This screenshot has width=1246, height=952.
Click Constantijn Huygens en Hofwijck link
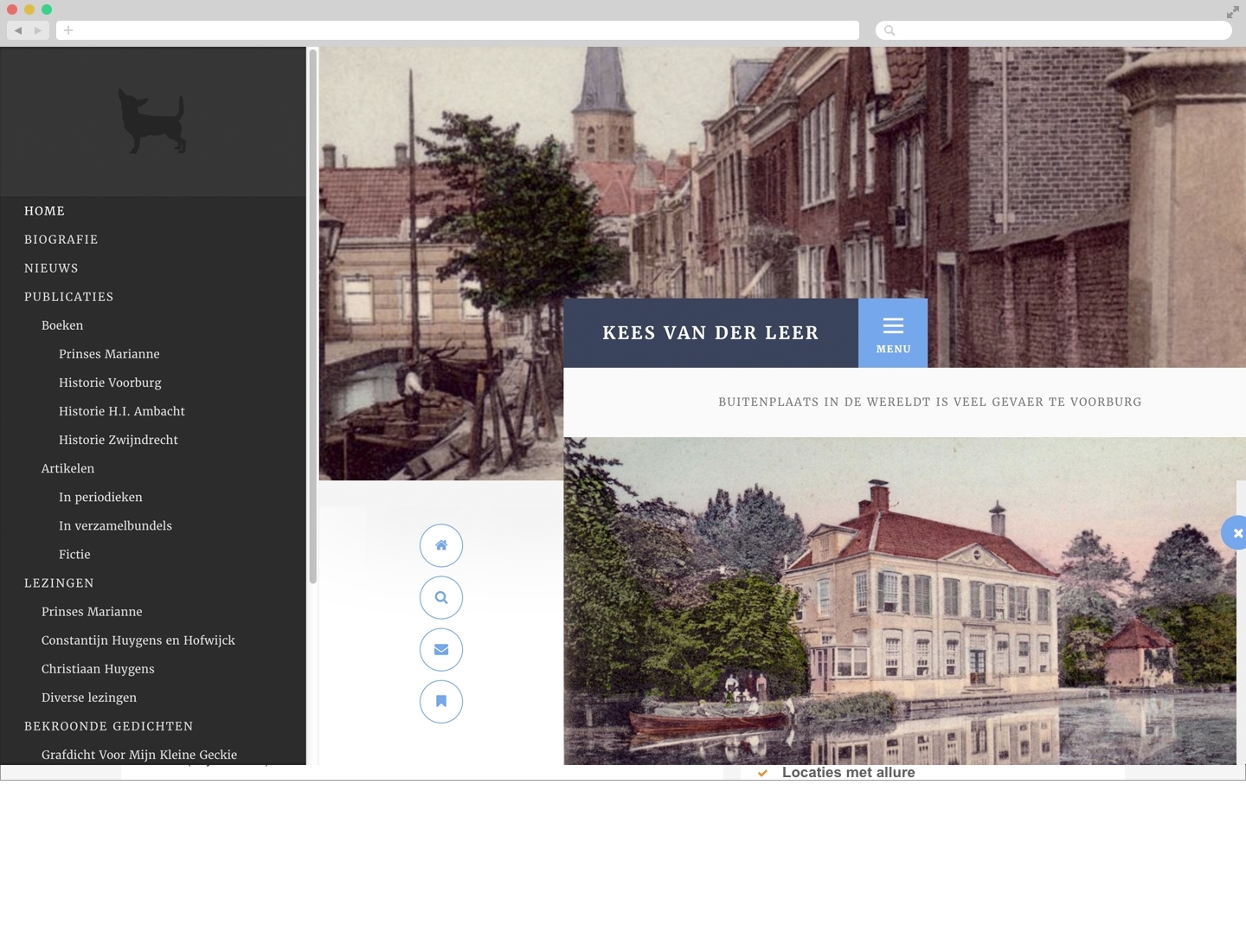[138, 640]
